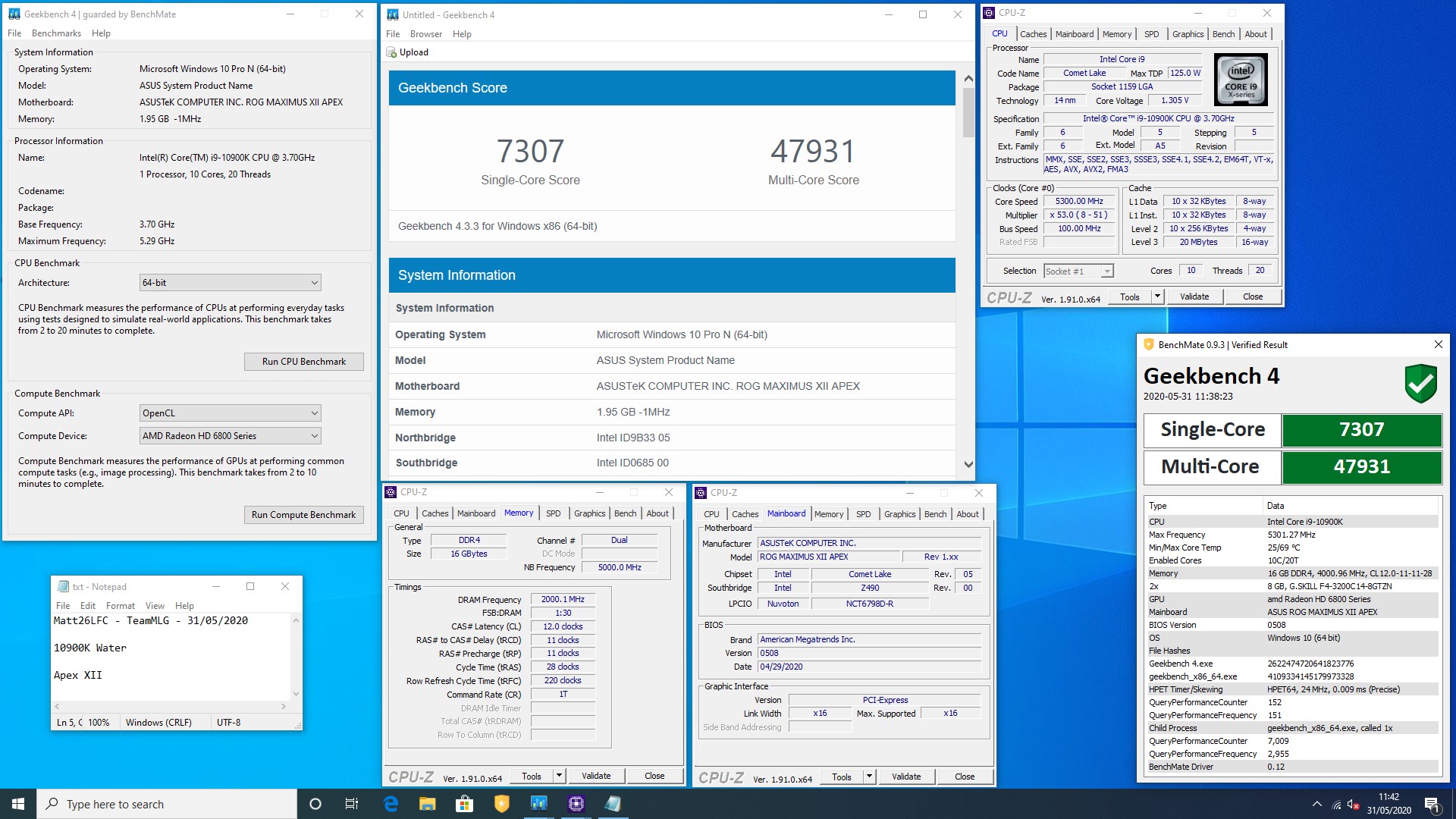
Task: Open the Action Center notifications icon
Action: coord(1432,804)
